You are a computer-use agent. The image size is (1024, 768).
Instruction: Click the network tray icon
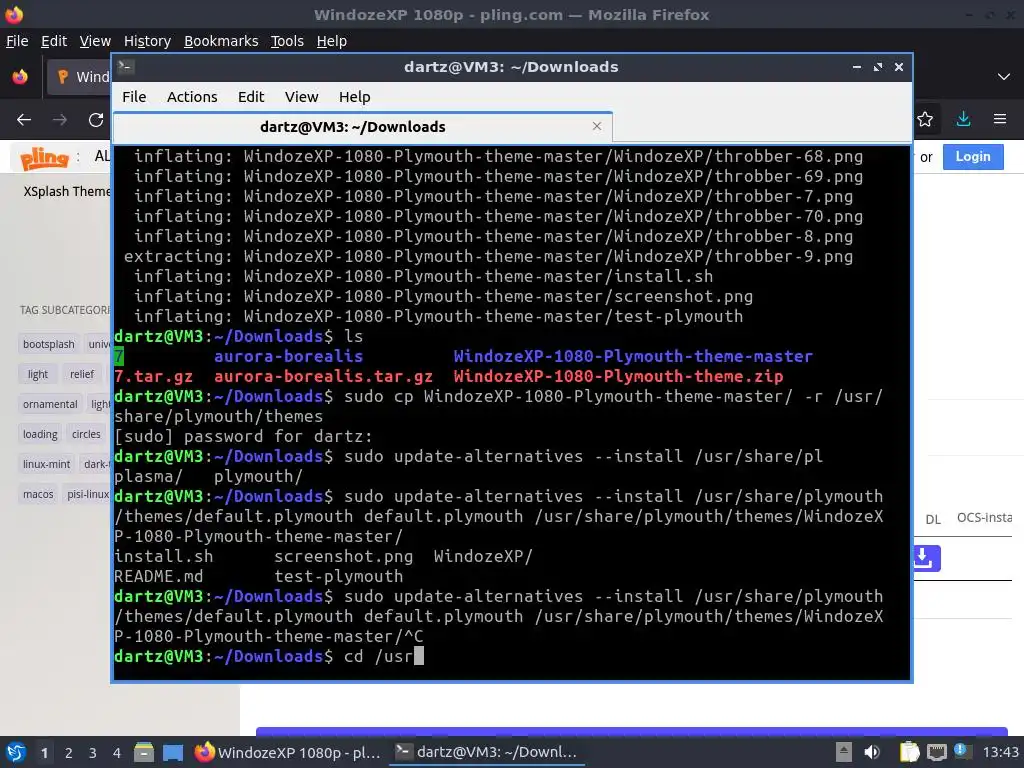[x=936, y=752]
